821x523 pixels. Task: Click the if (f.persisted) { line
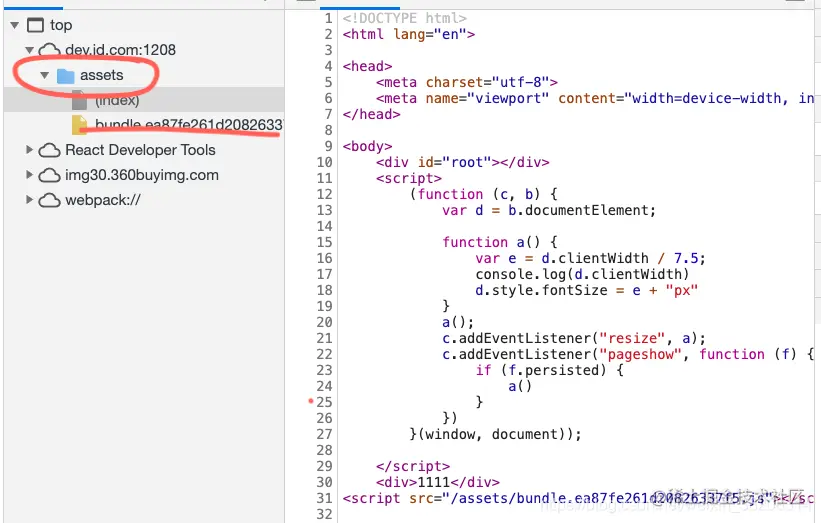pyautogui.click(x=550, y=370)
